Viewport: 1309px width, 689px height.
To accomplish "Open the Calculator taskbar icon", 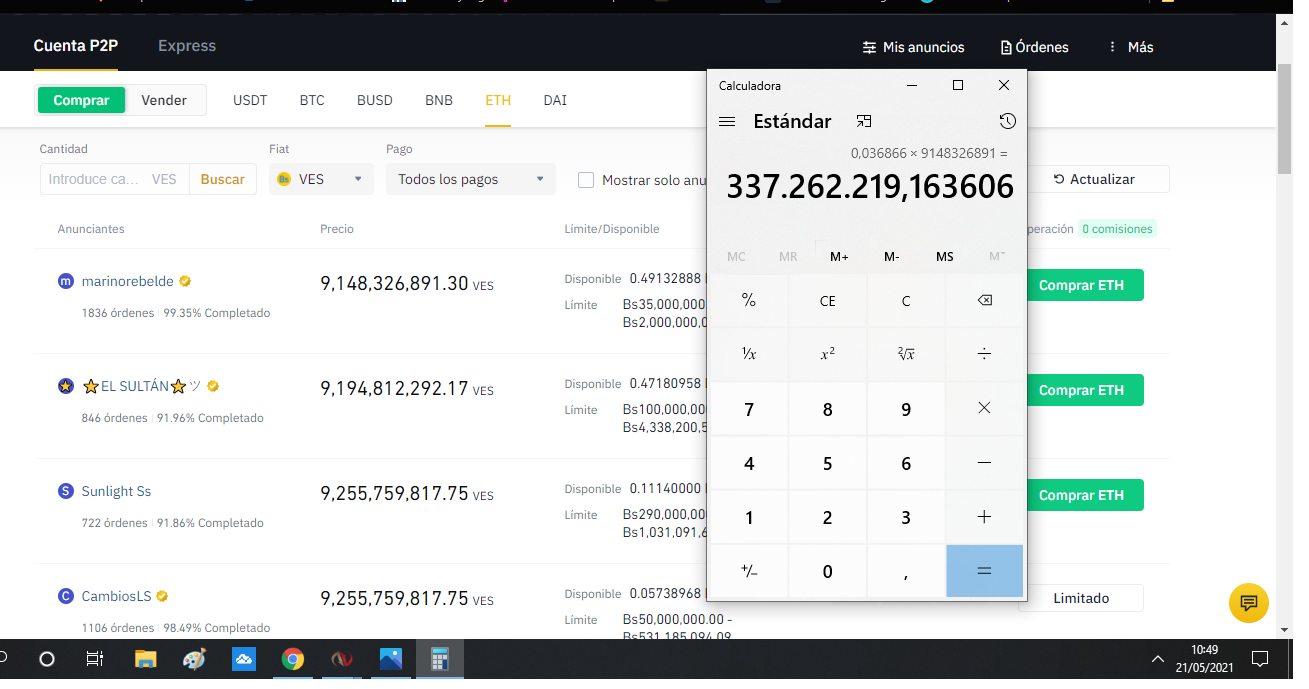I will pos(439,659).
